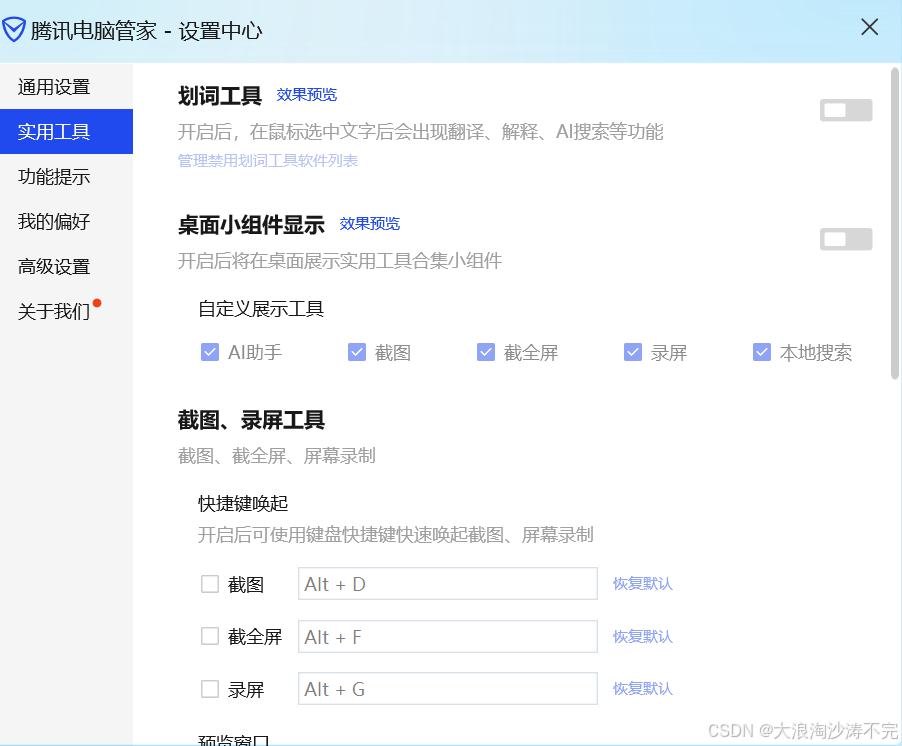The image size is (902, 746).
Task: Click 恢复默认 for the 截图 shortcut
Action: pos(643,584)
